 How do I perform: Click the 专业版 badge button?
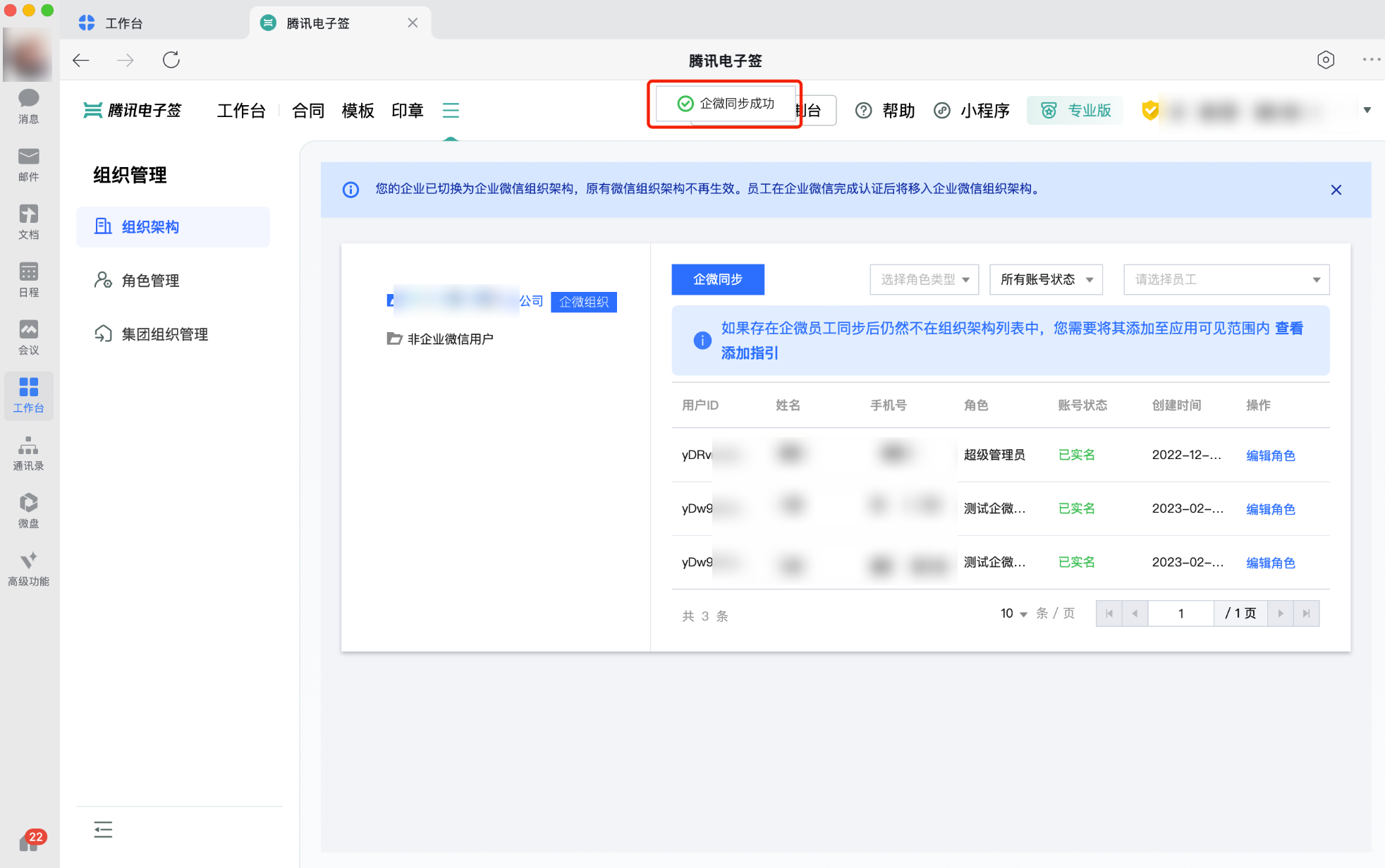point(1075,111)
